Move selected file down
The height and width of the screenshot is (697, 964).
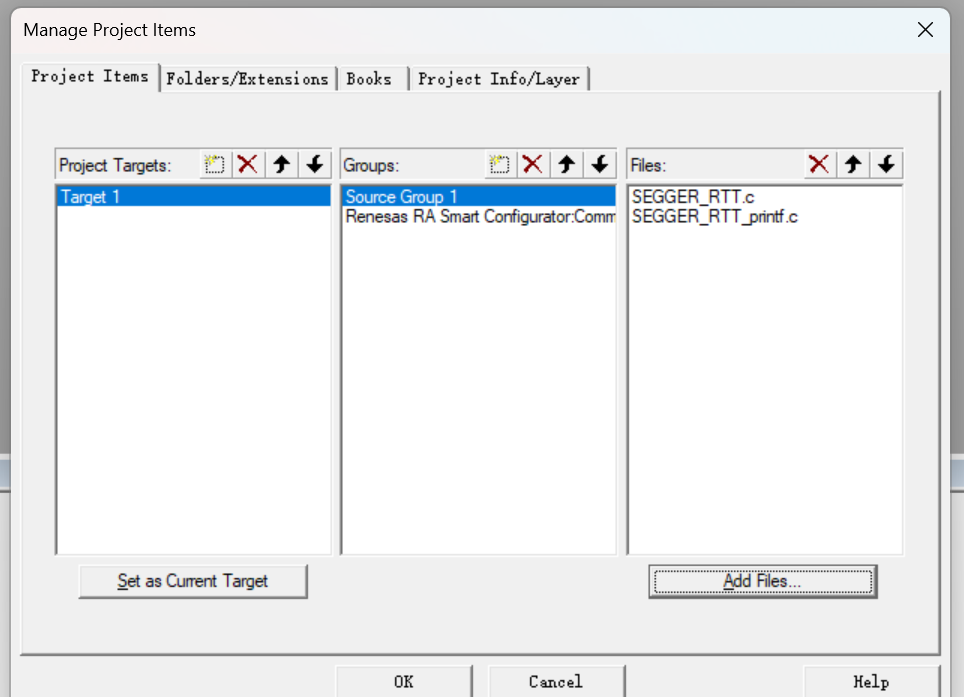click(887, 165)
